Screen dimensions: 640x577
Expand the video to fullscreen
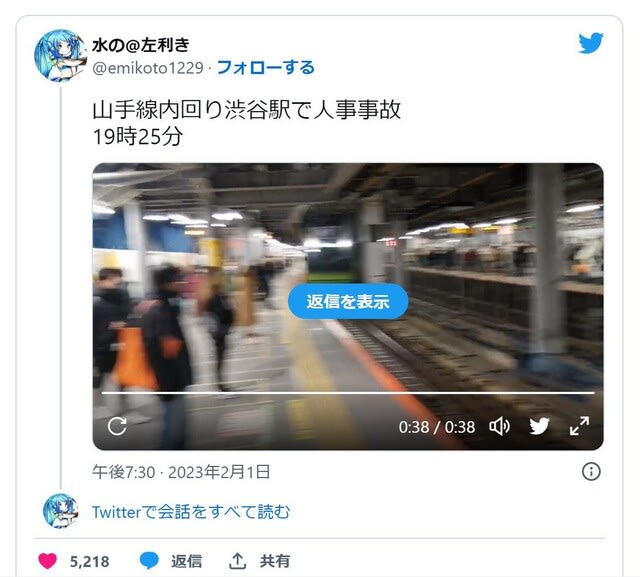[x=579, y=426]
